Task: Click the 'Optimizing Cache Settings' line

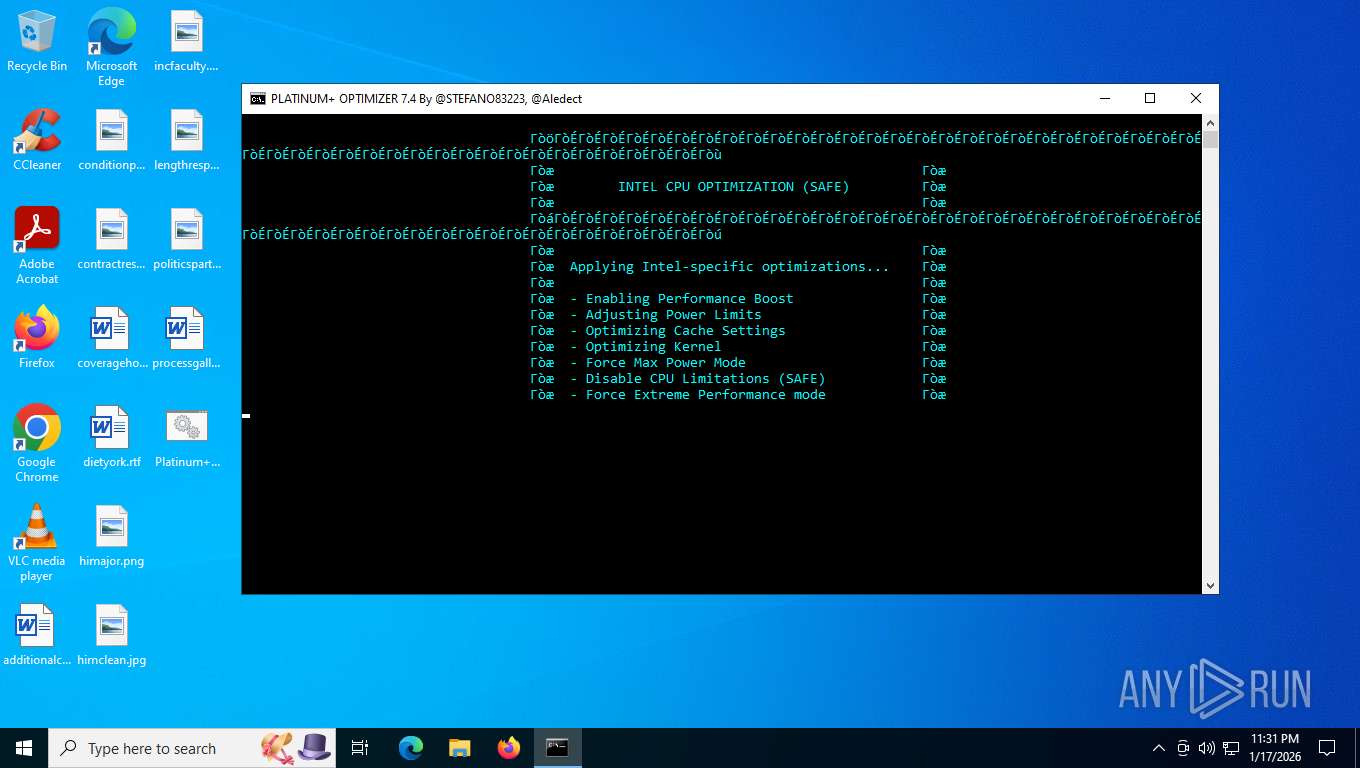Action: coord(677,331)
